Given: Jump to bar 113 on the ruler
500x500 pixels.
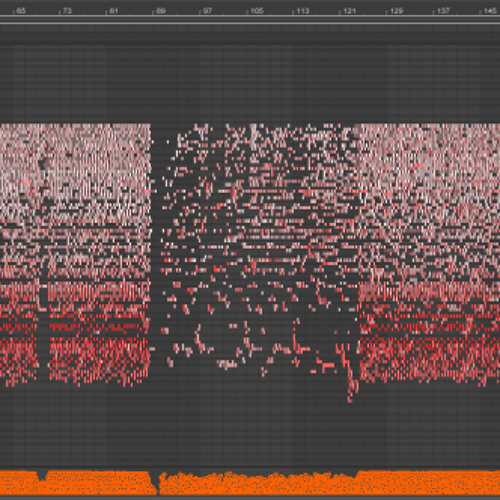Looking at the screenshot, I should click(303, 11).
